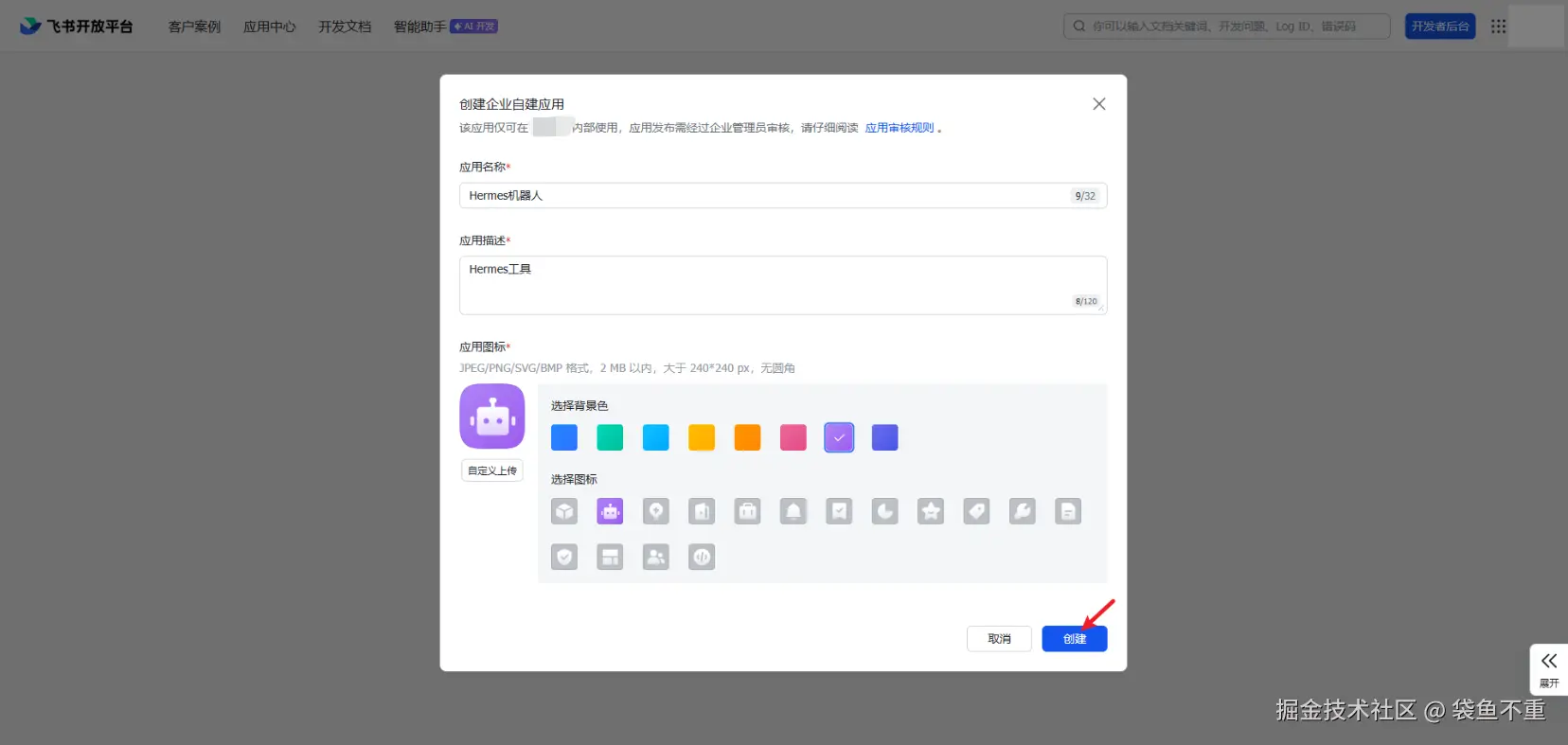Open 智能助手 in the top navigation

pos(419,27)
